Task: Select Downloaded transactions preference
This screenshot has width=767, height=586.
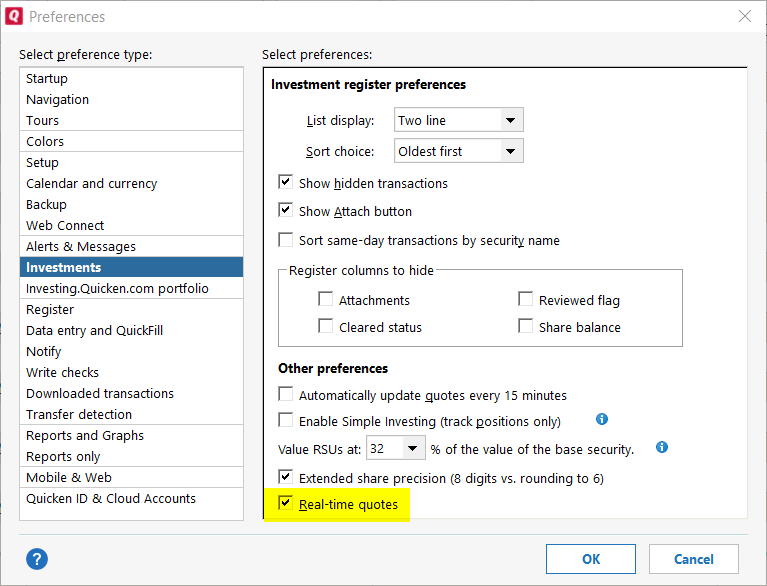Action: [131, 394]
